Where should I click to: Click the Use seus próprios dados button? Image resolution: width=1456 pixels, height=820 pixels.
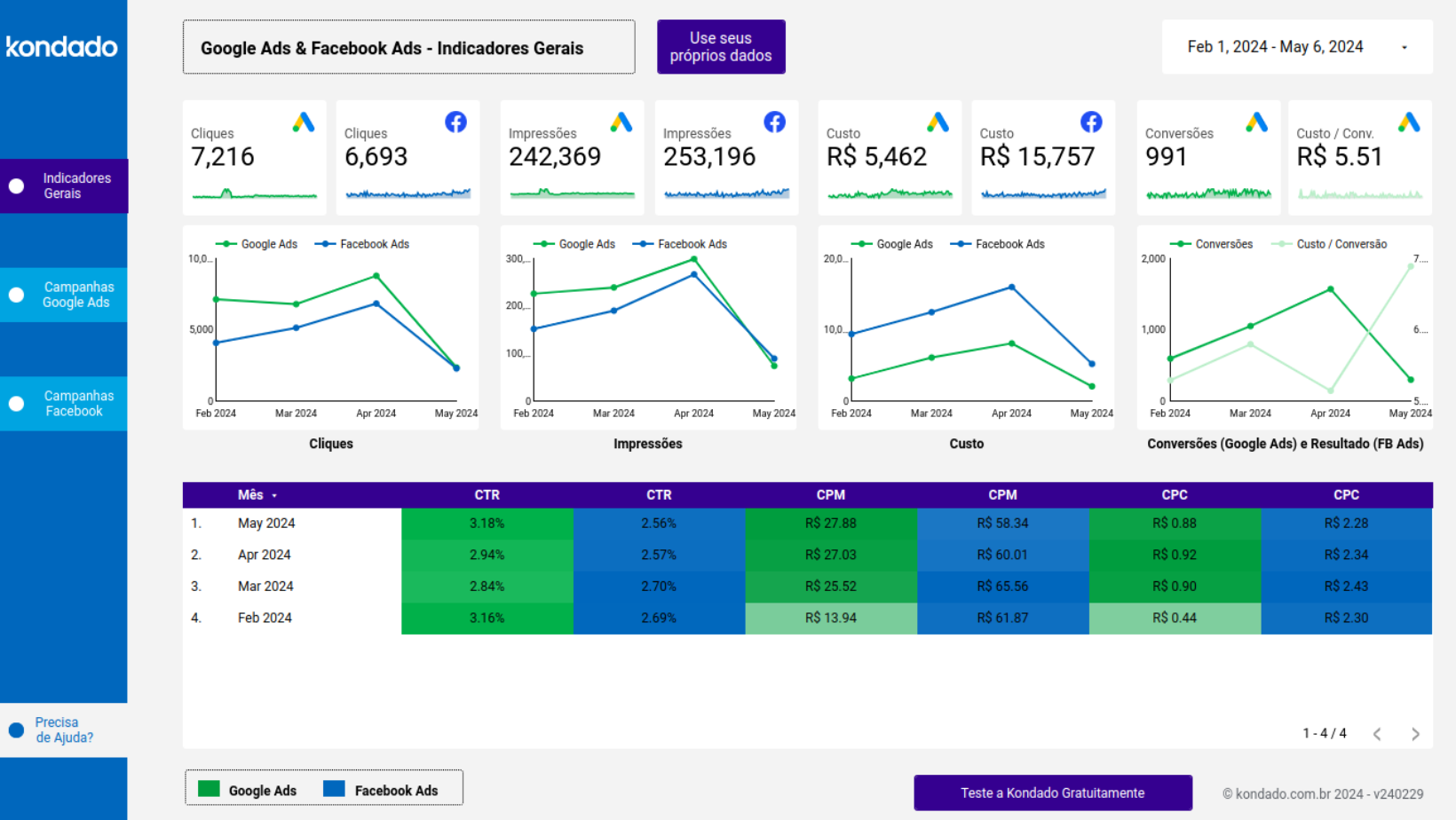click(721, 46)
